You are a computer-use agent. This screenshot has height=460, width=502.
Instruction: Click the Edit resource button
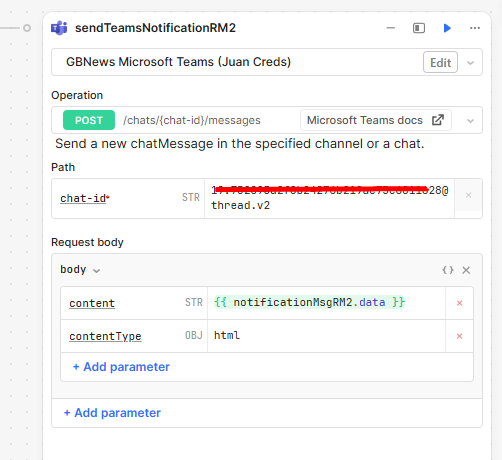[440, 62]
